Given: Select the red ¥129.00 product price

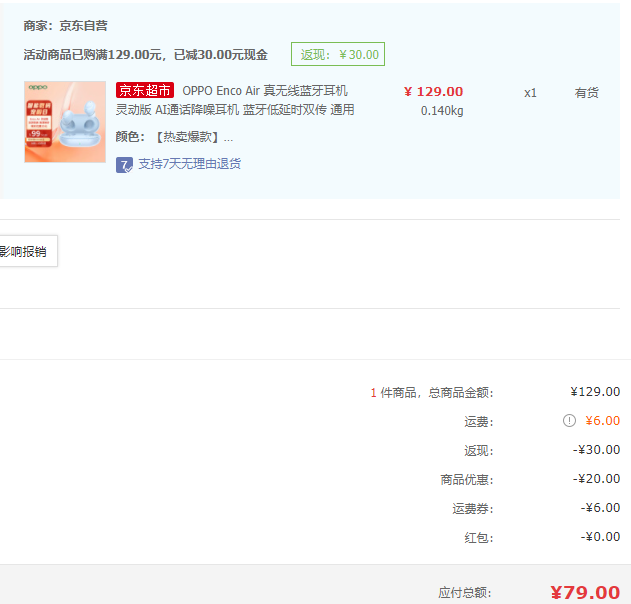Looking at the screenshot, I should click(x=433, y=91).
